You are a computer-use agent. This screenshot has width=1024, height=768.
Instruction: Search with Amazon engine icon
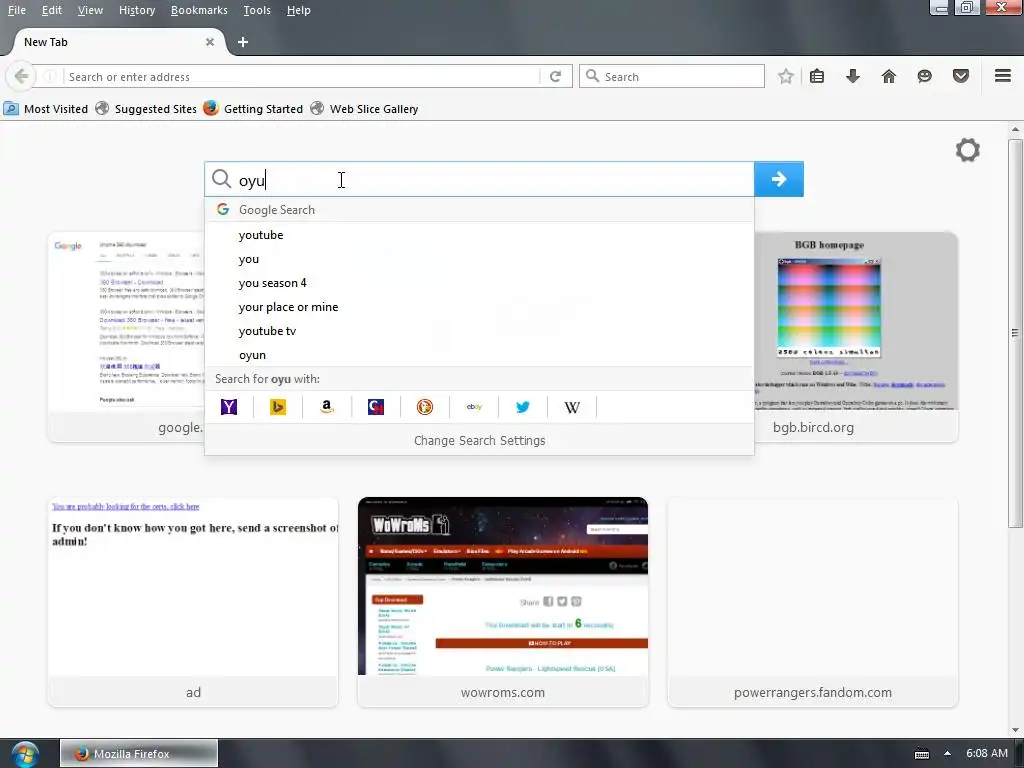[327, 407]
